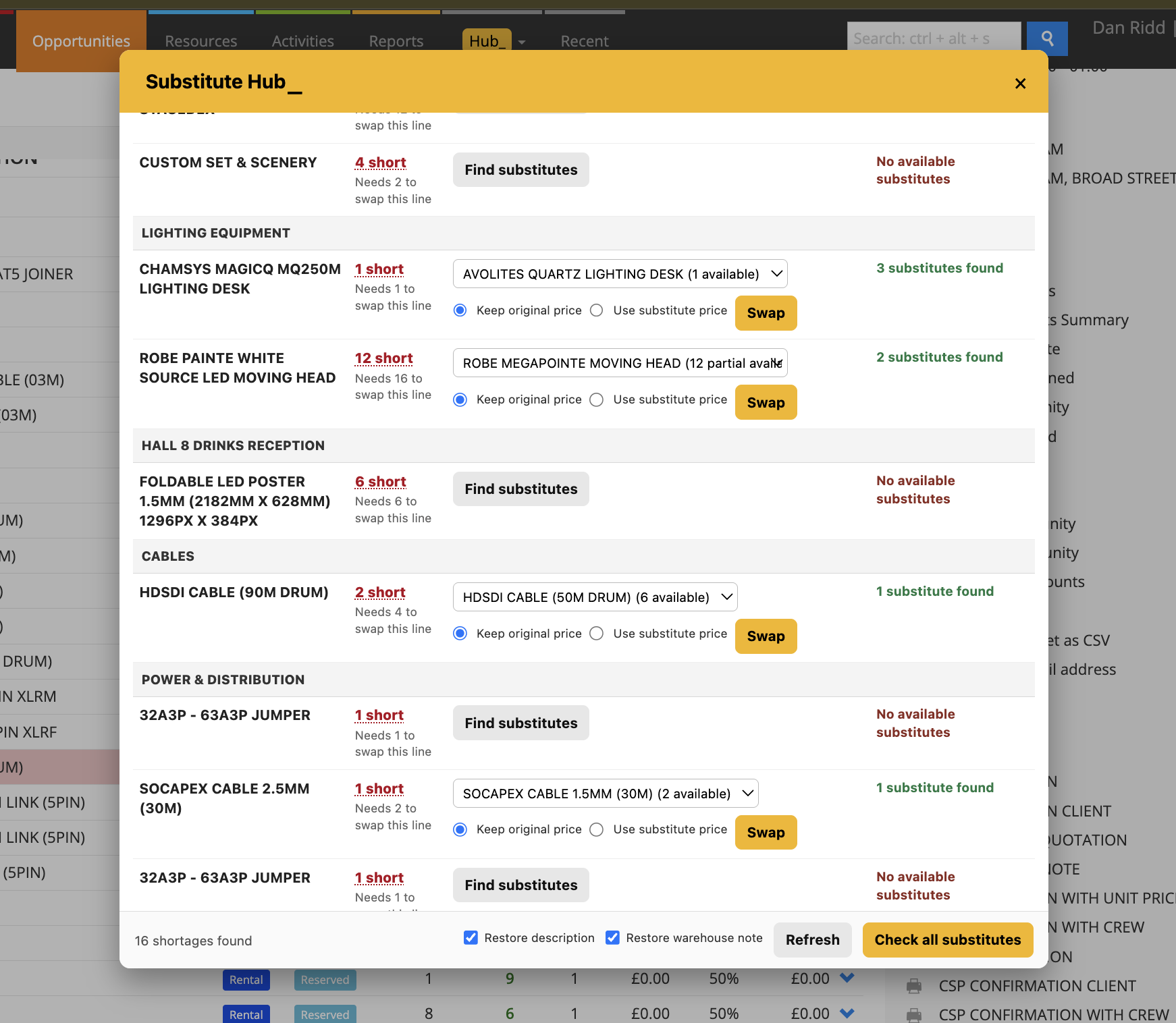Open substitute dropdown for ROBE PAINTE moving head
This screenshot has height=1023, width=1176.
click(620, 363)
